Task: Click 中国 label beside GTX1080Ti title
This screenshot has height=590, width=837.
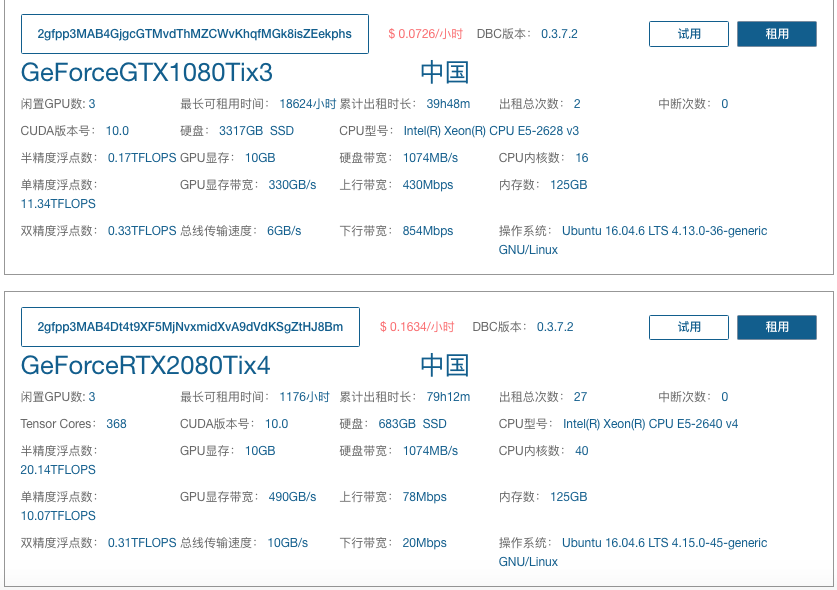Action: coord(444,73)
